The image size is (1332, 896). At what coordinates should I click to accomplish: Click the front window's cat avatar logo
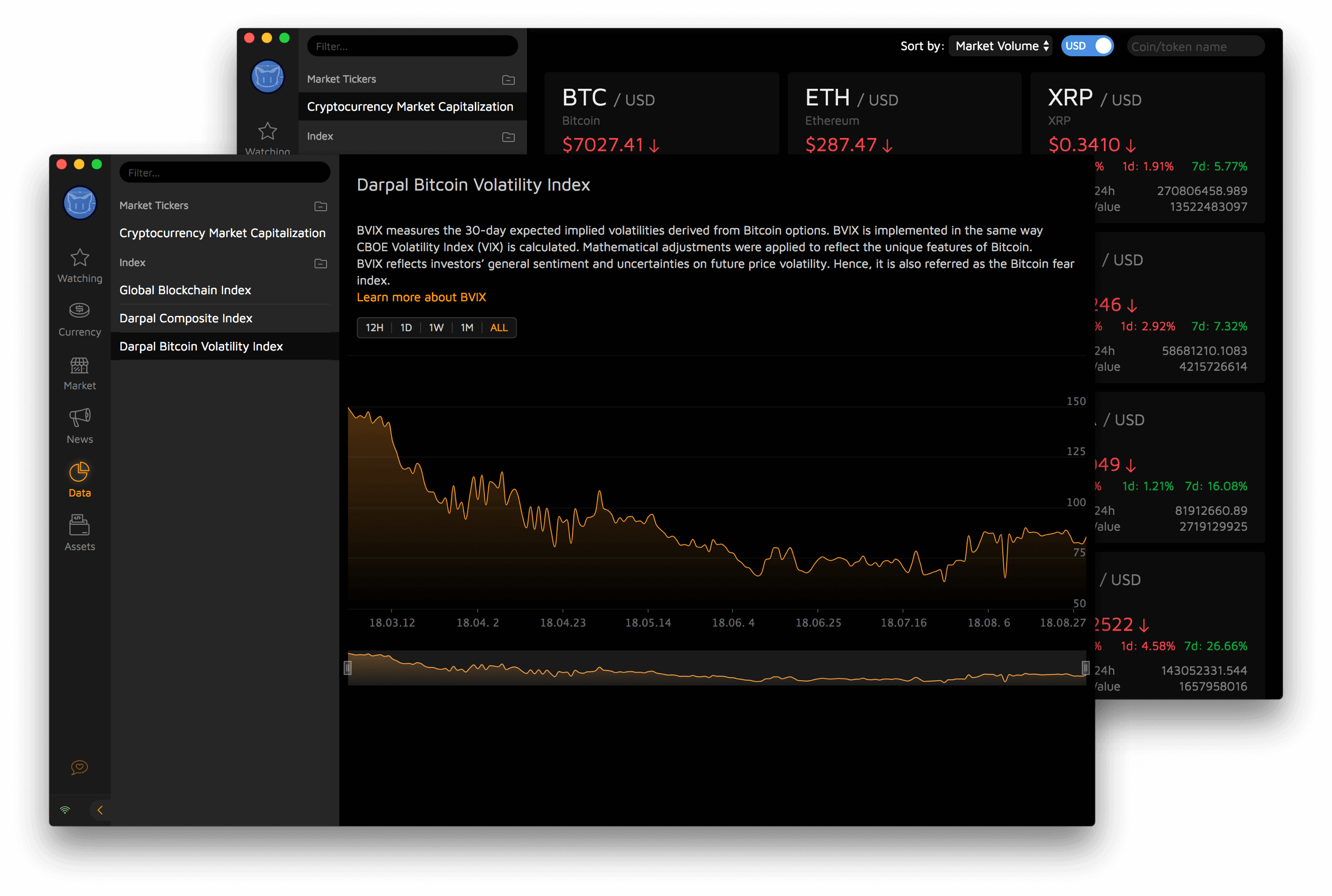click(79, 203)
